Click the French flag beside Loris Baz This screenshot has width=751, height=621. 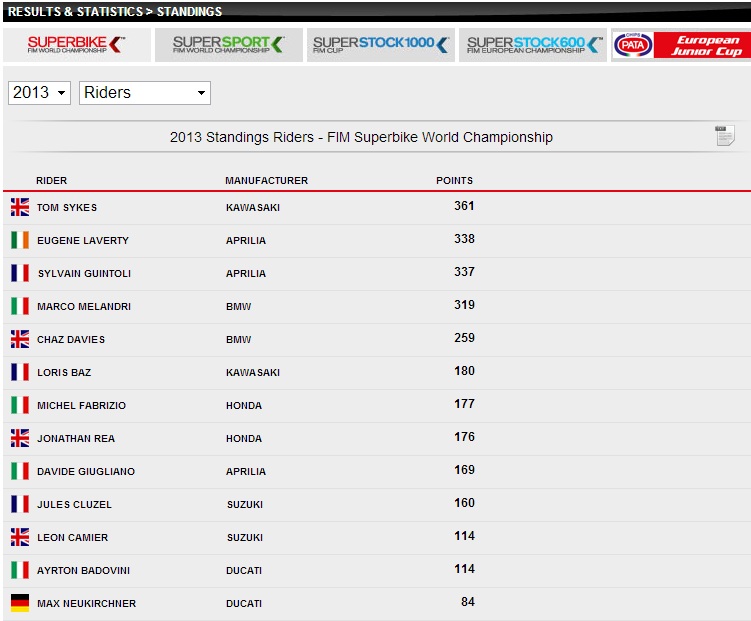[x=20, y=372]
